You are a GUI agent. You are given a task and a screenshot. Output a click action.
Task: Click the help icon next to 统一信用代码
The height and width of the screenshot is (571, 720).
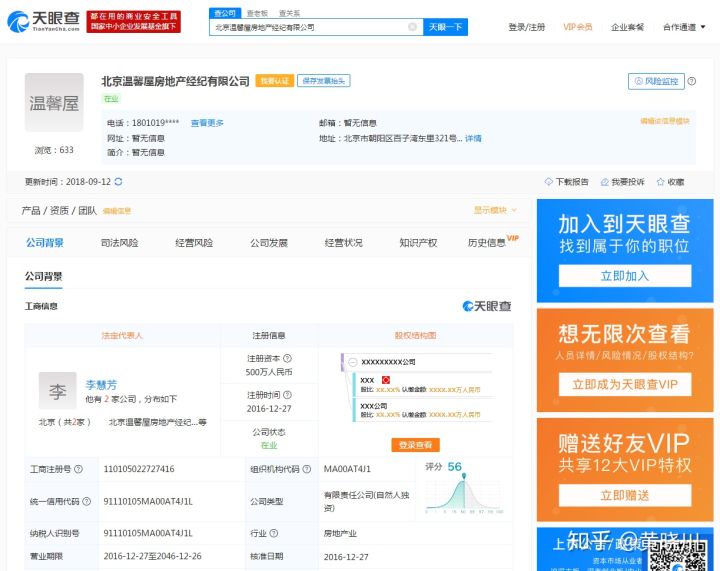[86, 501]
